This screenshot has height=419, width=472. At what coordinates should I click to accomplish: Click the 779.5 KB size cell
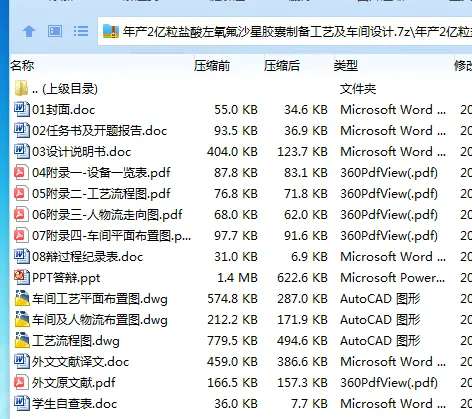(x=232, y=341)
